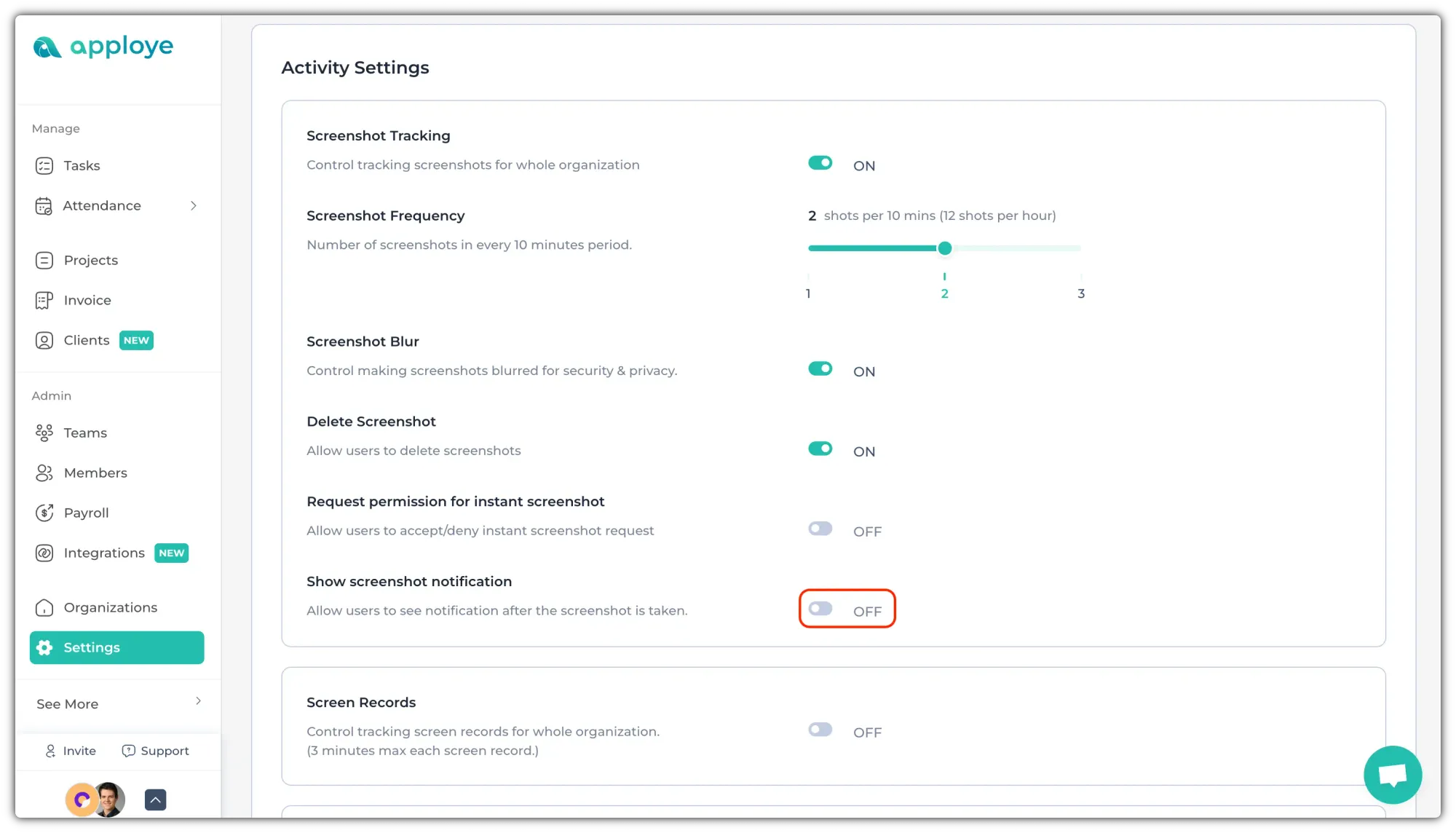Click the Clients person icon

44,341
